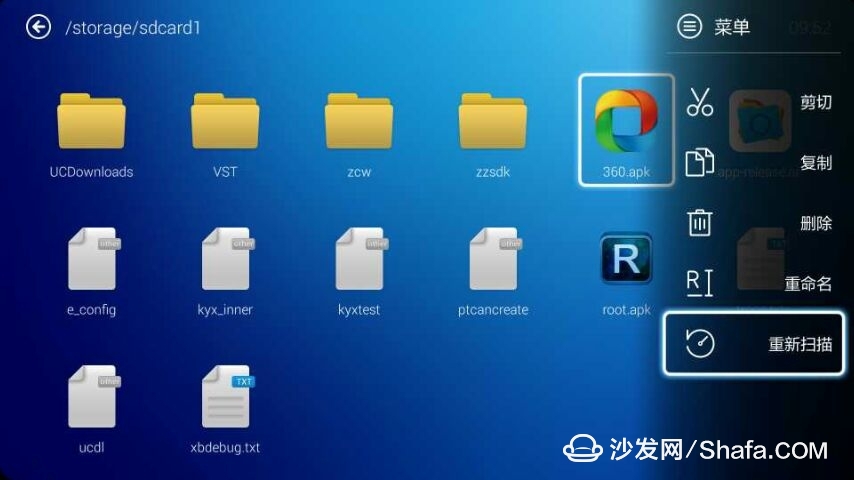Screen dimensions: 854x480
Task: Click the kyx_inner file name
Action: pos(225,310)
